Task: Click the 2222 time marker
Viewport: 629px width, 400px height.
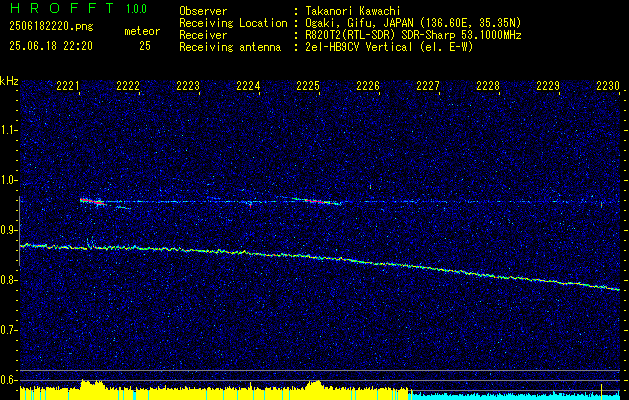Action: [128, 85]
